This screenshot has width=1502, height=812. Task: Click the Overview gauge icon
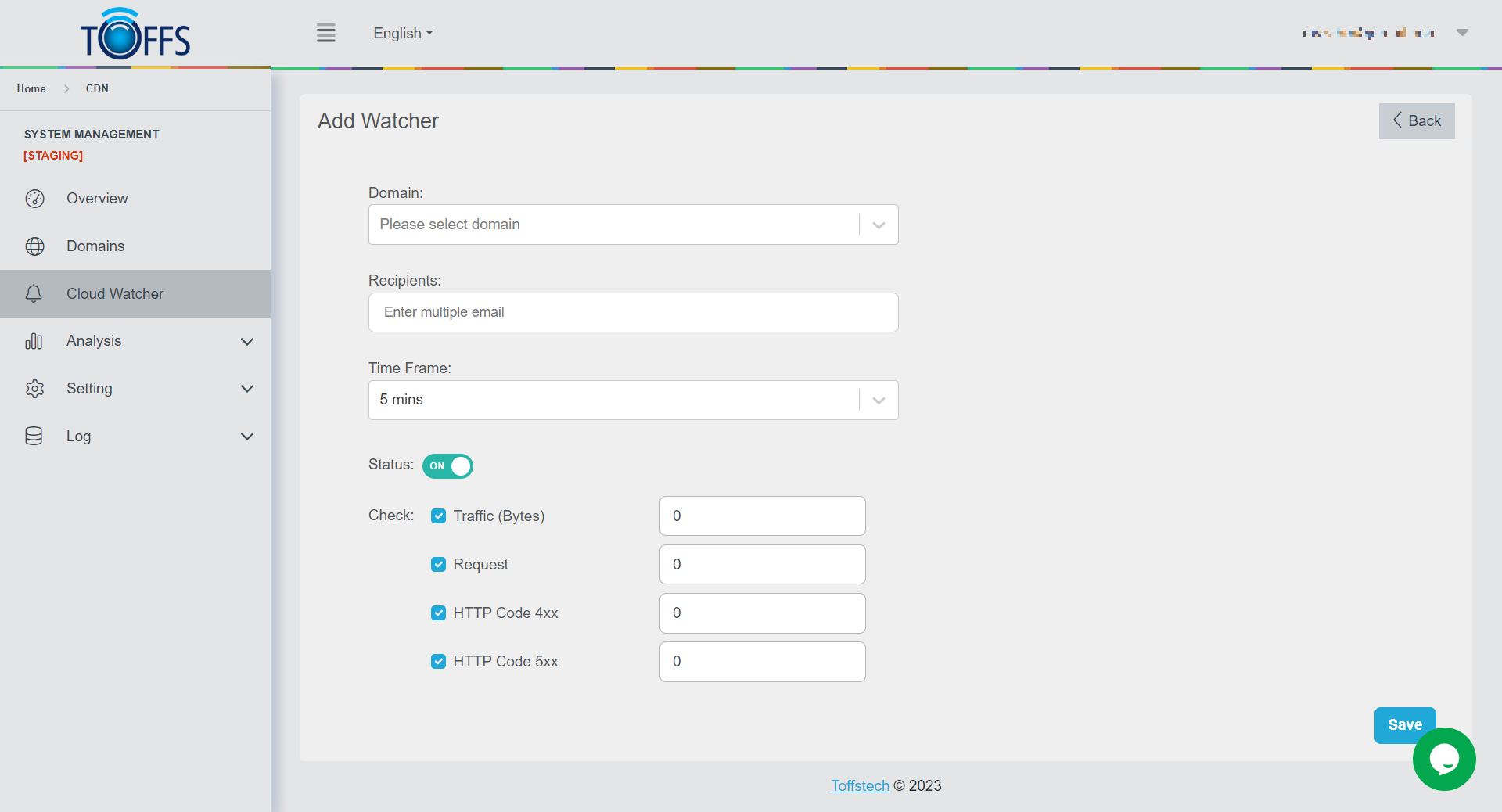[x=34, y=199]
